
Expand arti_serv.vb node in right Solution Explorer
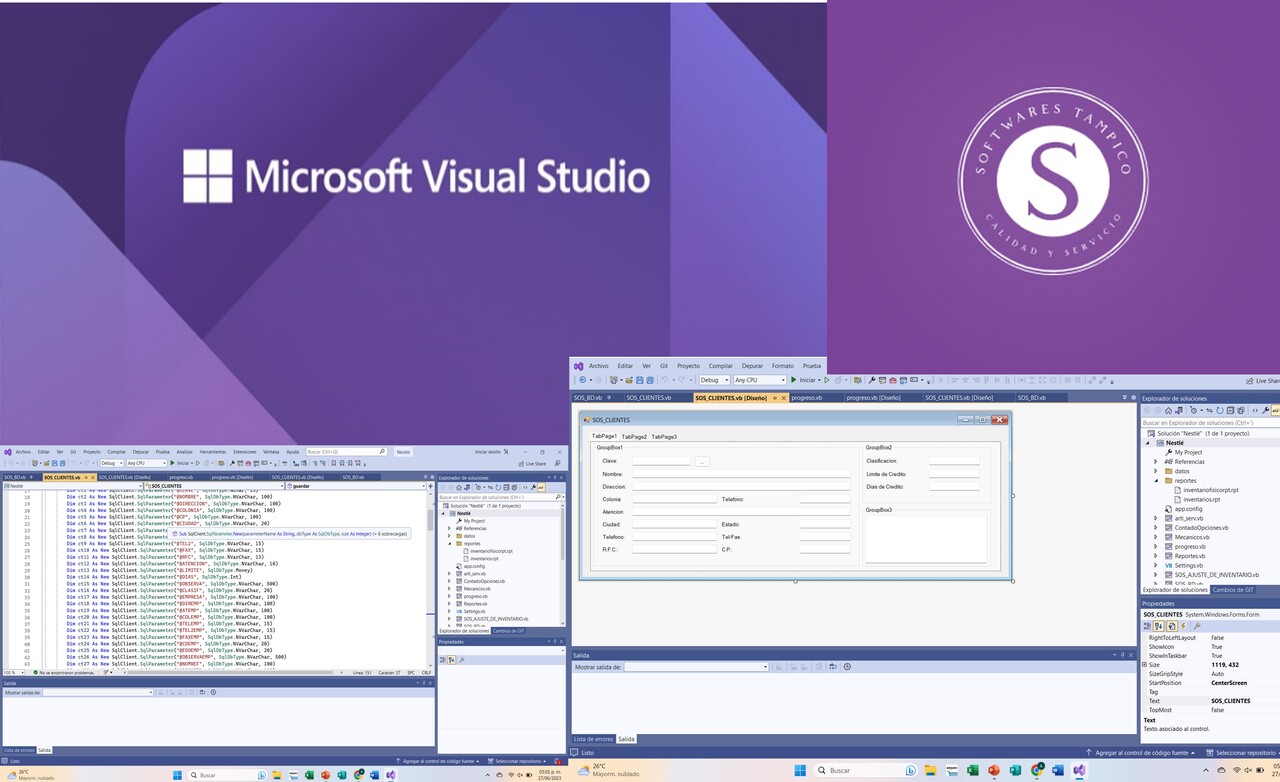click(x=1155, y=518)
